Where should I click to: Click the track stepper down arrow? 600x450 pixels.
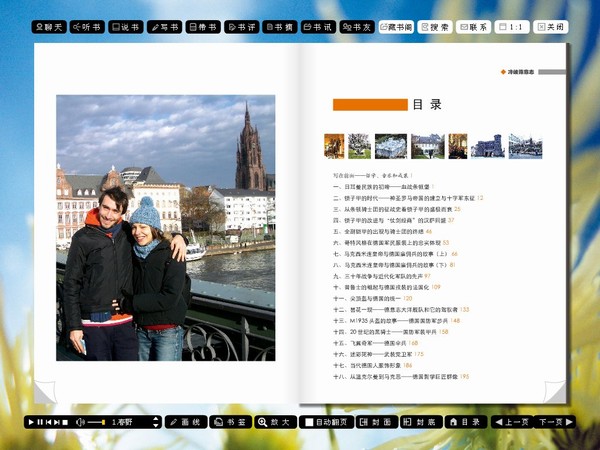(x=156, y=425)
